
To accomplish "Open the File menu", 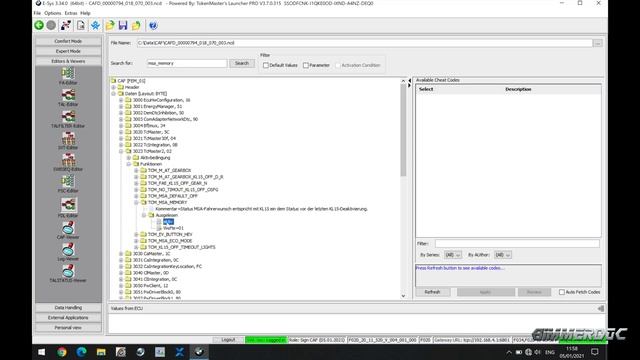I will tap(37, 13).
